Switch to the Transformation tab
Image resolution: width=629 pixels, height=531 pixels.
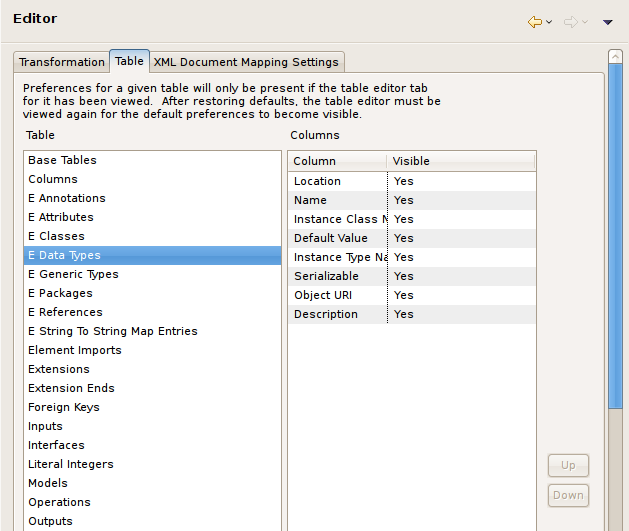[x=62, y=62]
